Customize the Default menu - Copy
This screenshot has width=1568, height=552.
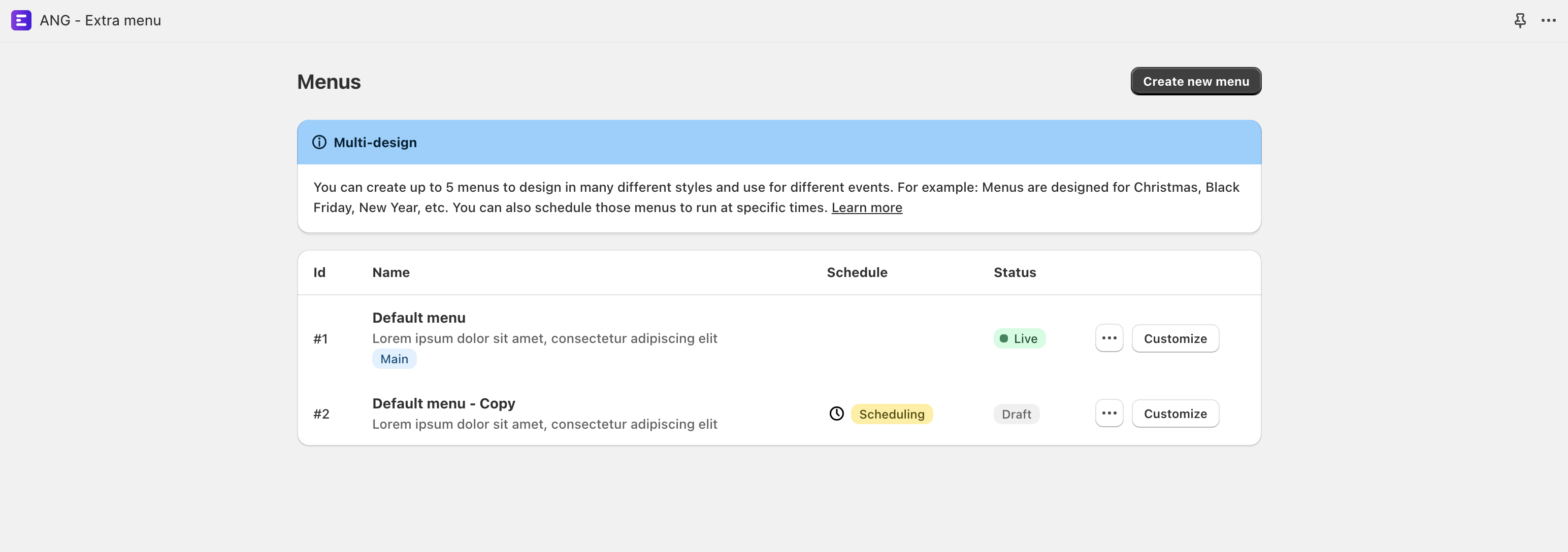tap(1175, 413)
